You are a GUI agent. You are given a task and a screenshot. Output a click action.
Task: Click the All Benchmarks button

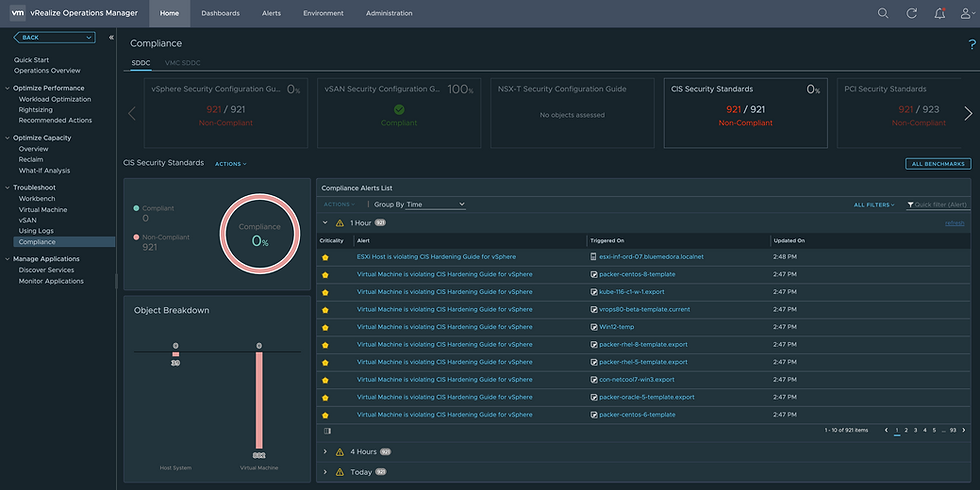point(938,164)
